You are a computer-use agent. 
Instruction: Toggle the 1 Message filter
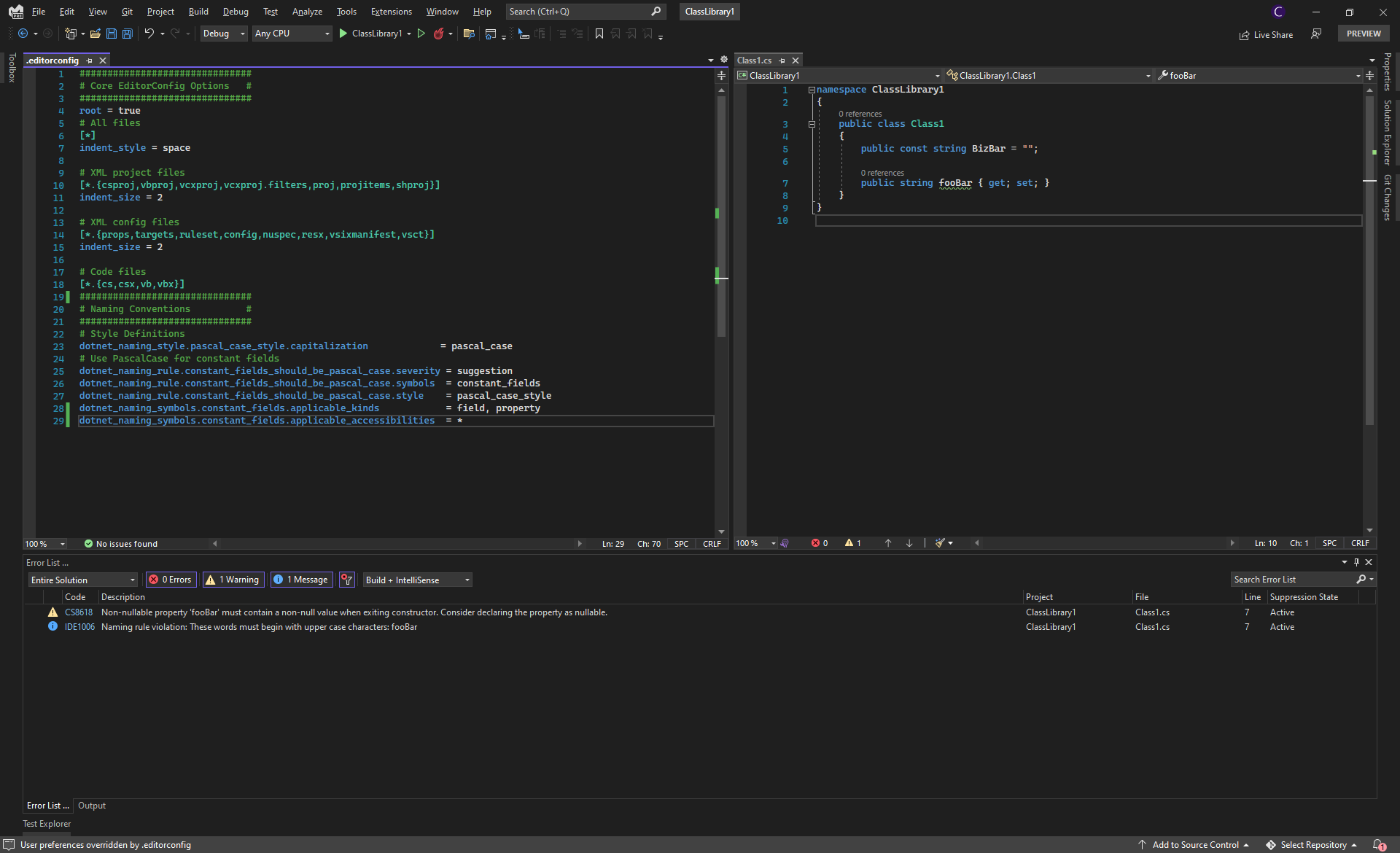click(x=301, y=580)
